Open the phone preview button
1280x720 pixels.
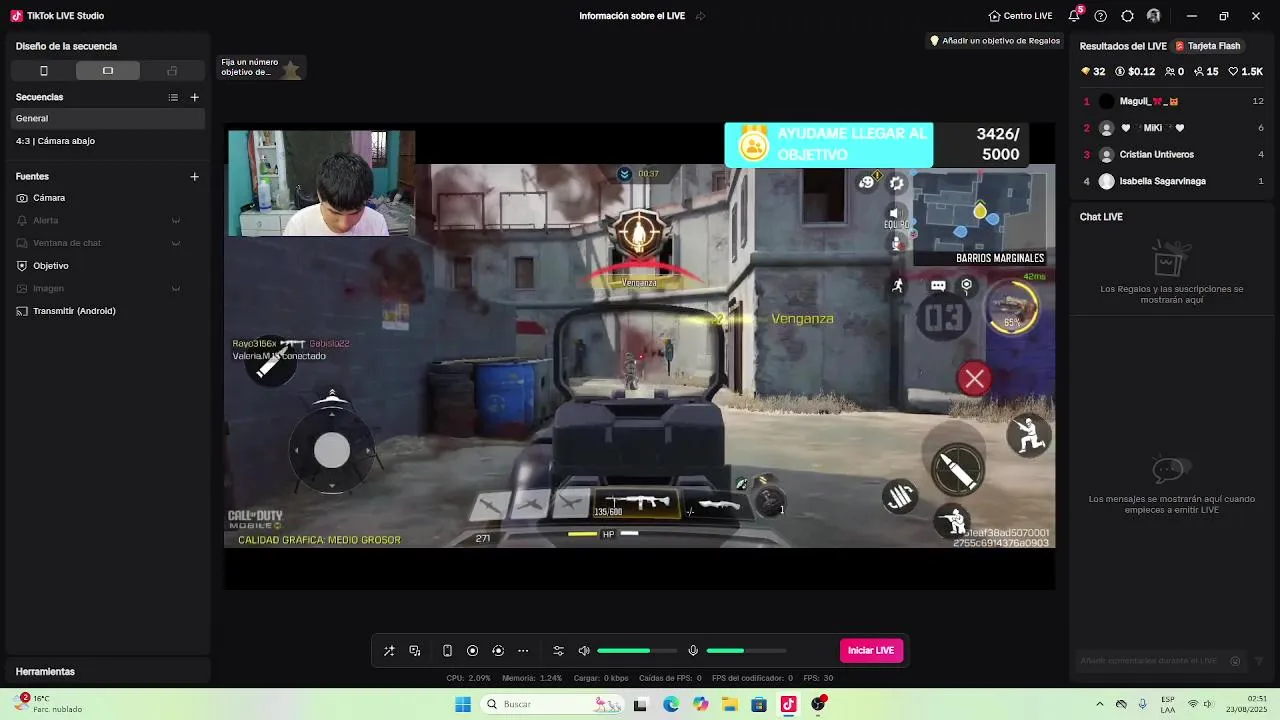[x=447, y=651]
